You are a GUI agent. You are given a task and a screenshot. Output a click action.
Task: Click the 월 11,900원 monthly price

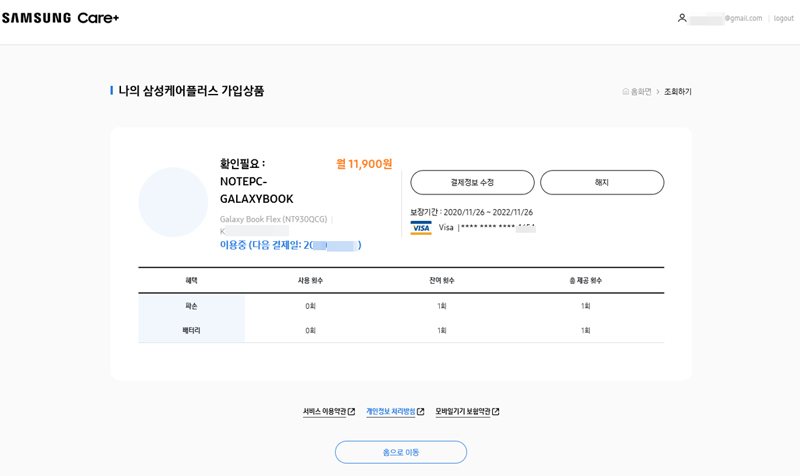coord(364,164)
